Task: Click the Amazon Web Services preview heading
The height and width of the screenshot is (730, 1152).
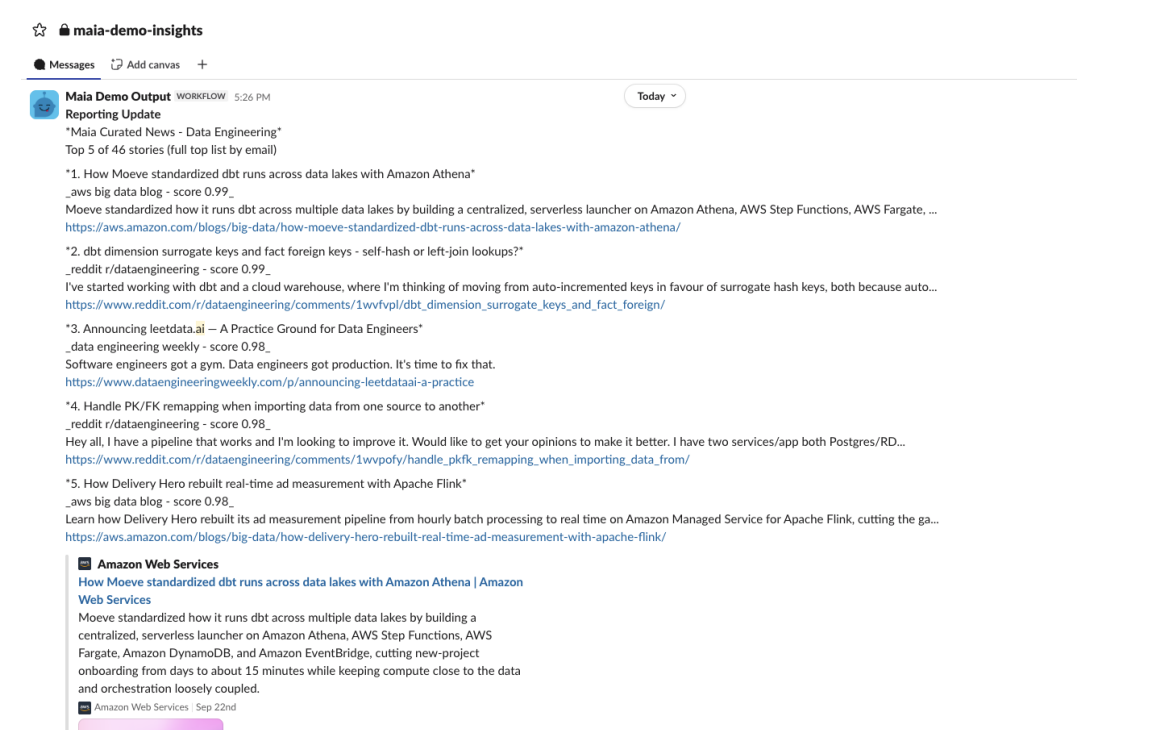Action: [158, 564]
